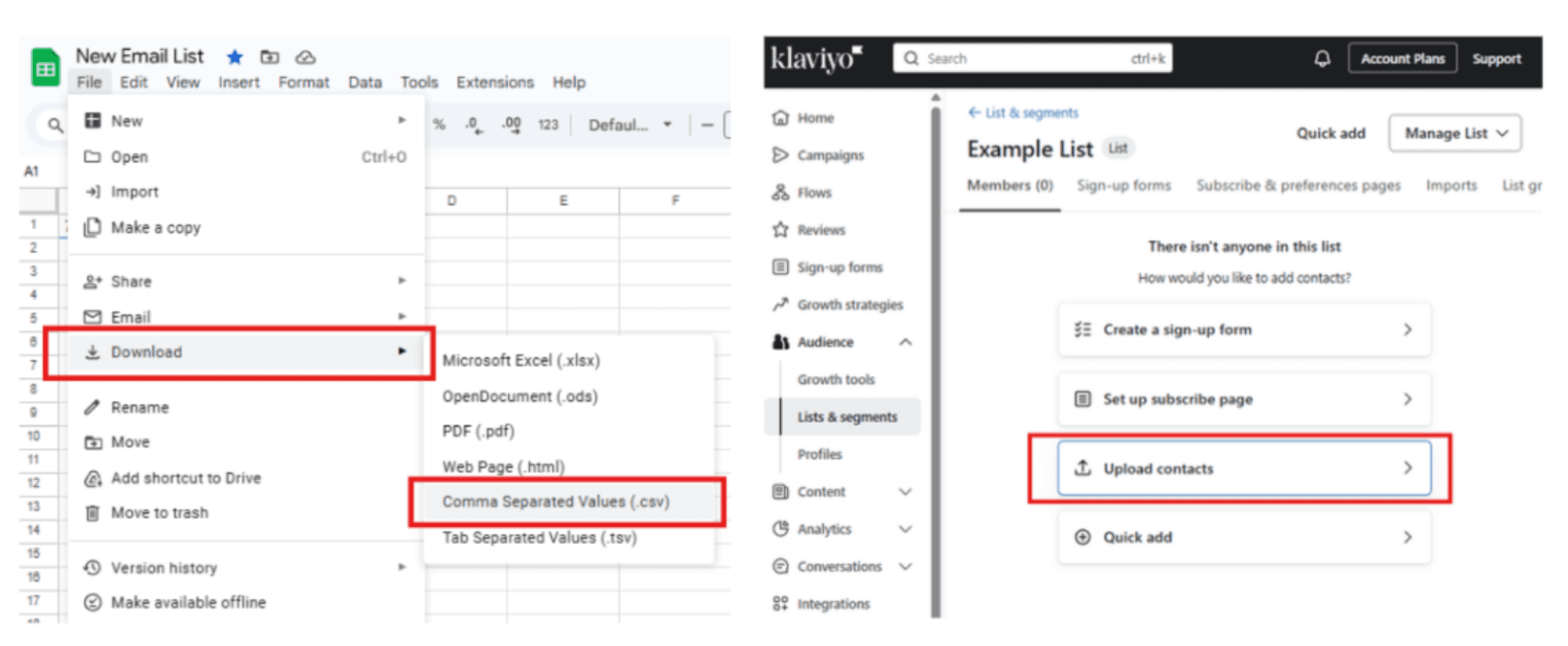Click Quick add option in list
Screen dimensions: 1568x646
click(x=1244, y=537)
